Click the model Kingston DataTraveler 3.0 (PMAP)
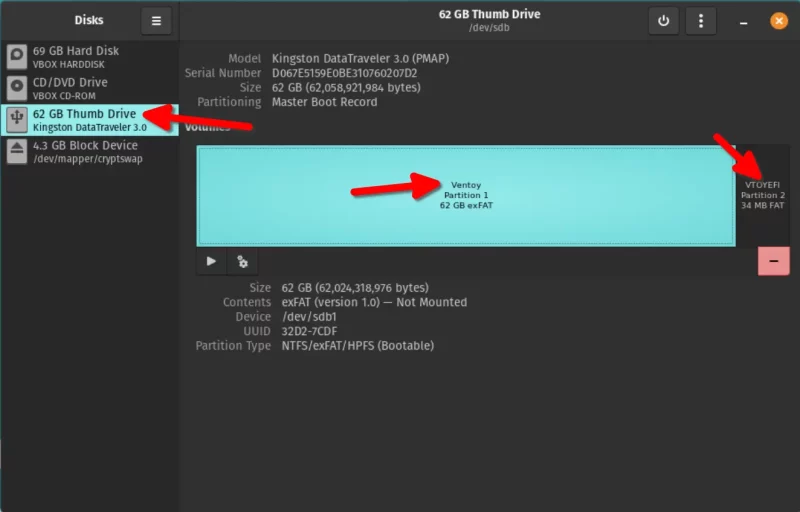800x512 pixels. (360, 59)
